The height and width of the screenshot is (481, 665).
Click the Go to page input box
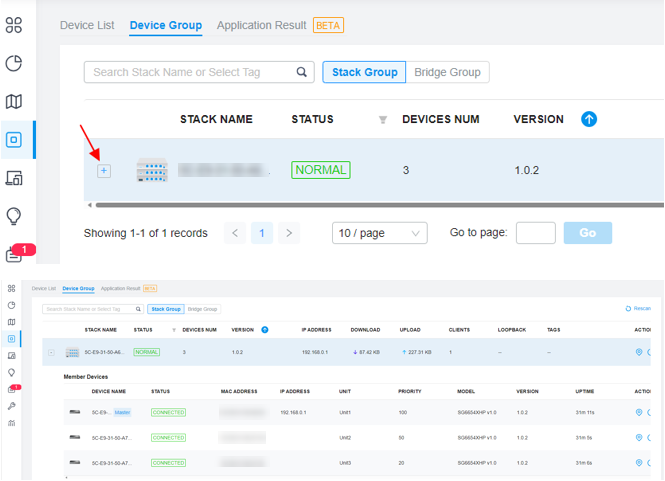coord(535,233)
